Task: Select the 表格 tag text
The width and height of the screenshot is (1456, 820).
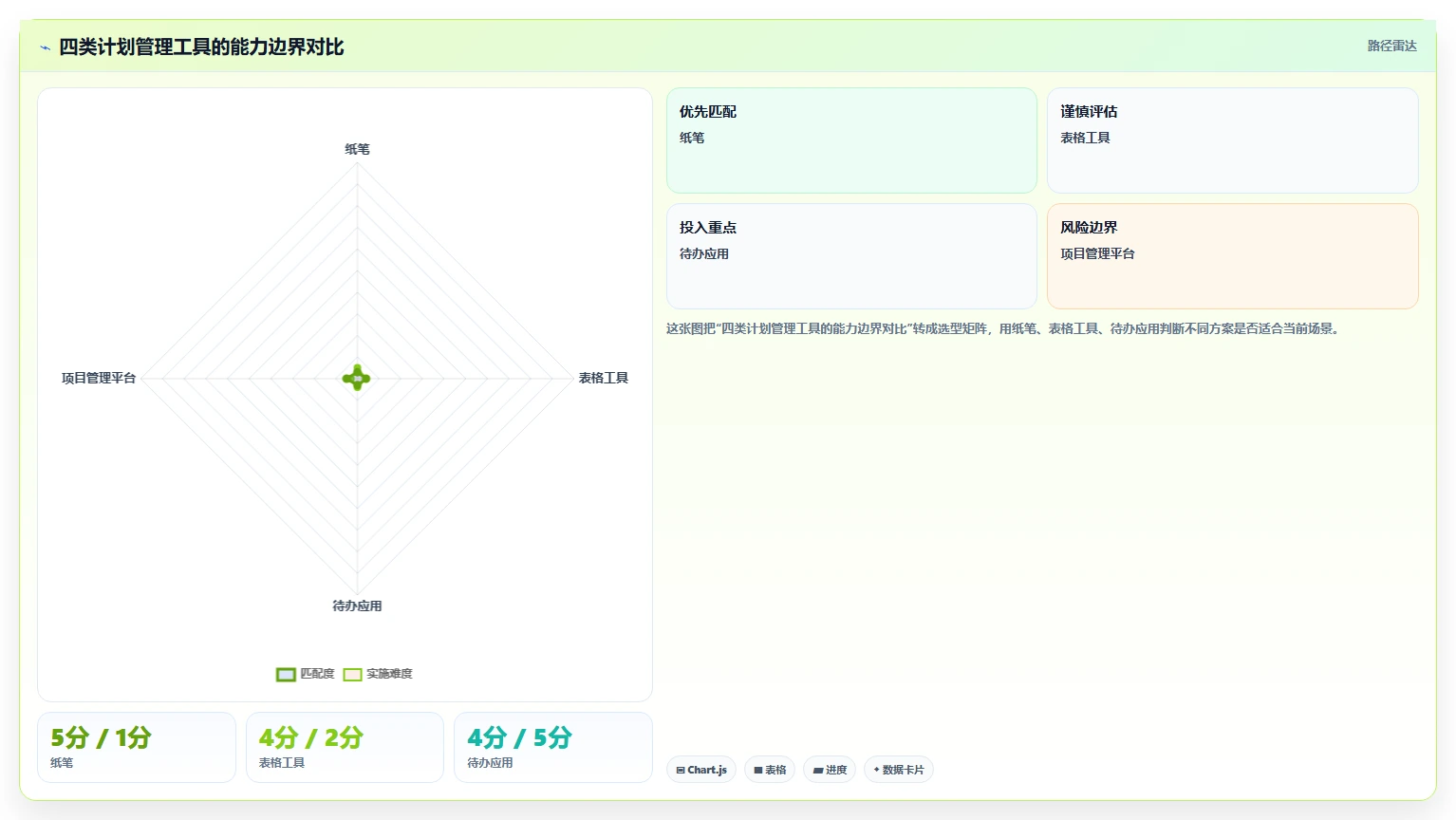Action: (x=775, y=770)
